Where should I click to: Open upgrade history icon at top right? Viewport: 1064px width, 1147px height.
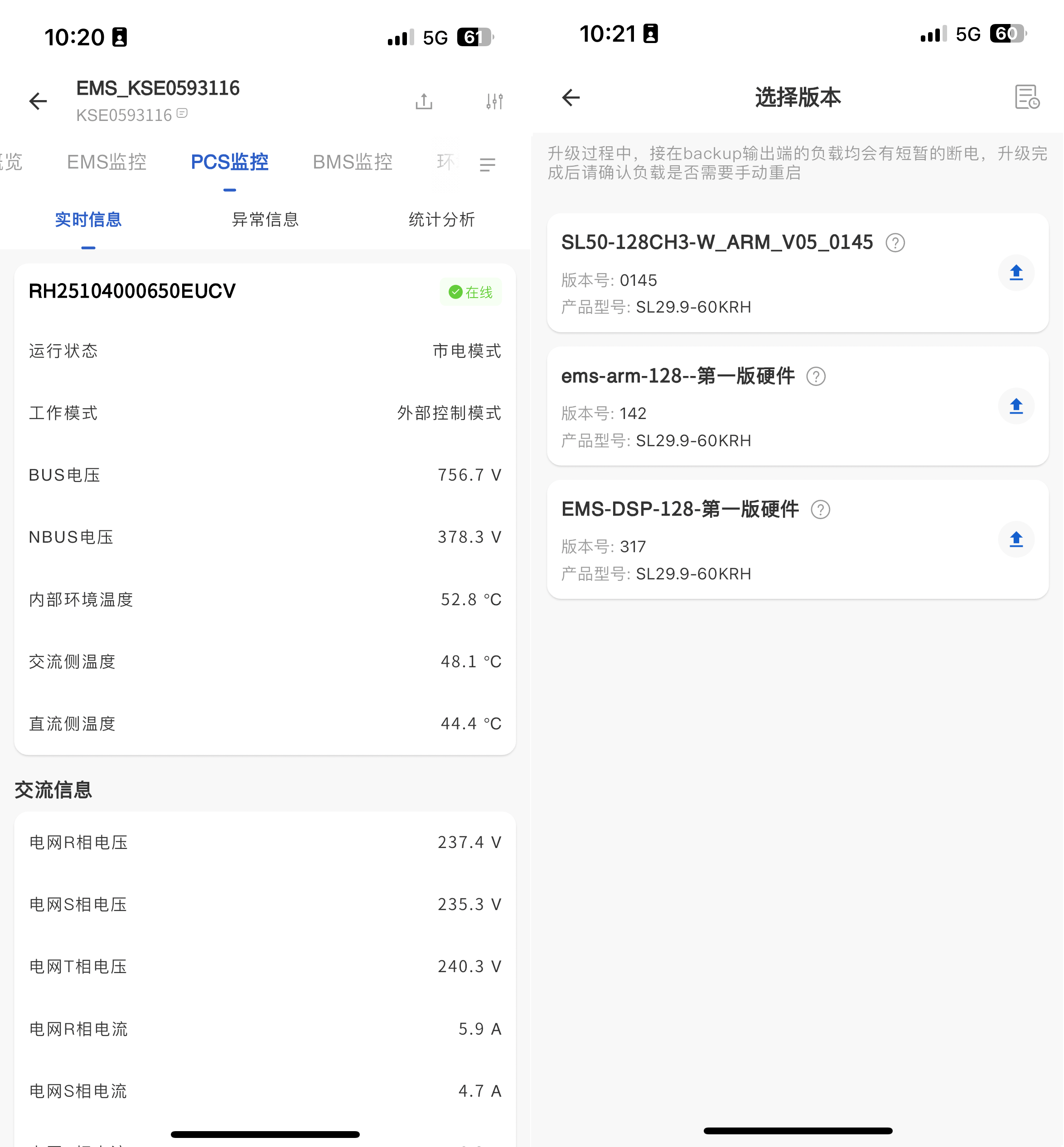[1026, 97]
